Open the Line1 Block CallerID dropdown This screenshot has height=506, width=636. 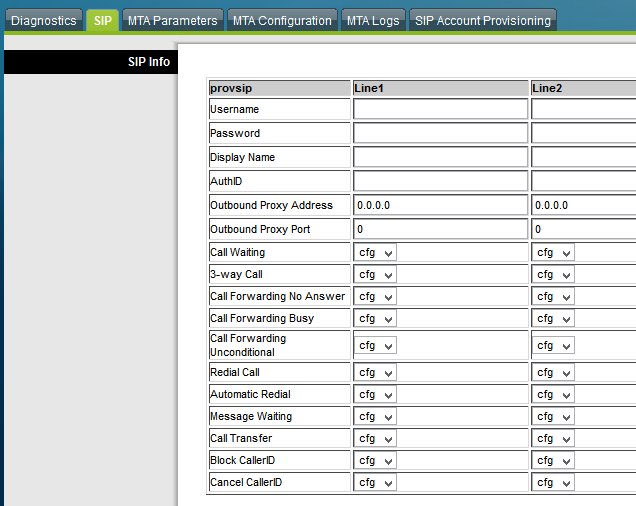(x=376, y=461)
